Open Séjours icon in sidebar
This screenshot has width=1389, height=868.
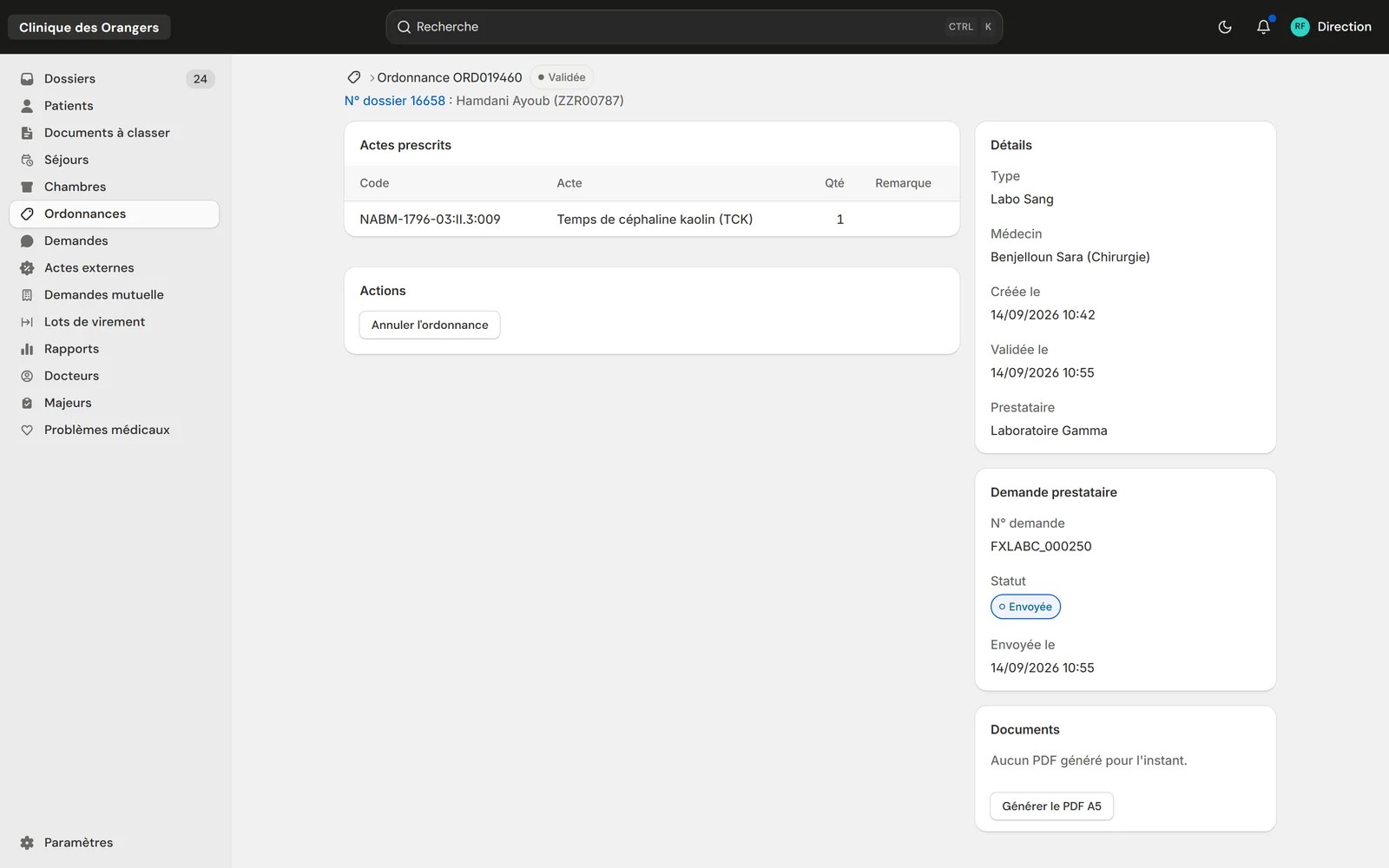tap(27, 160)
